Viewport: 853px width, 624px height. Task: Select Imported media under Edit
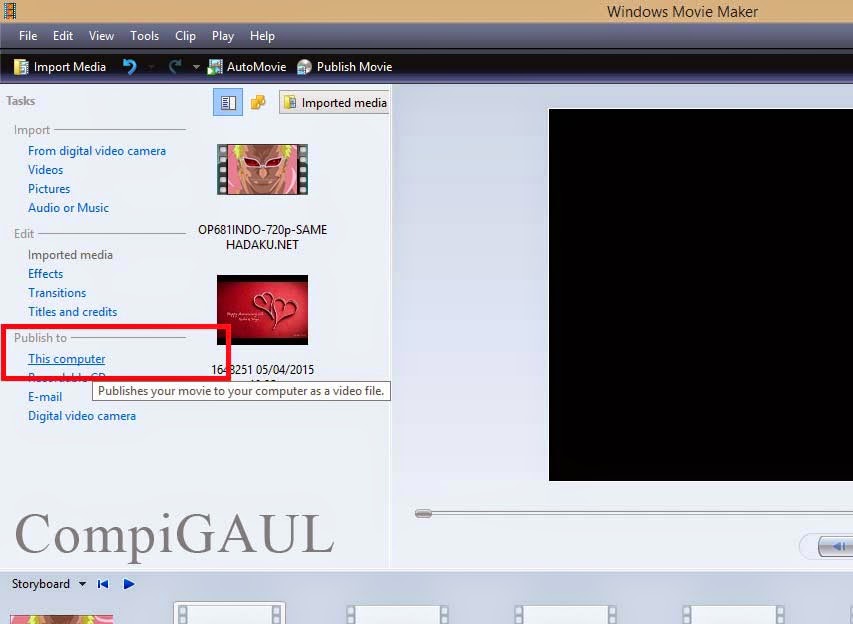coord(70,255)
